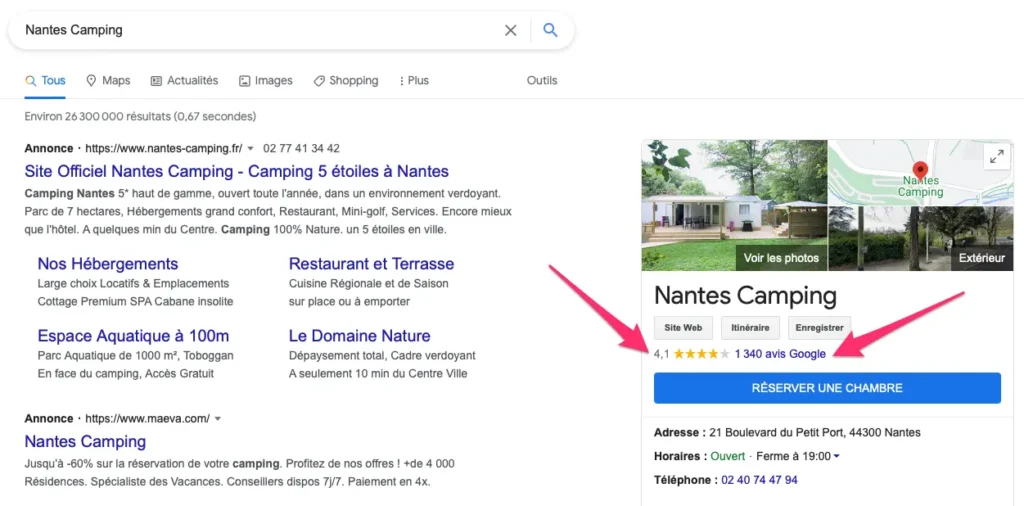This screenshot has height=506, width=1024.
Task: Click phone number 02 40 74 47 94
Action: tap(760, 480)
